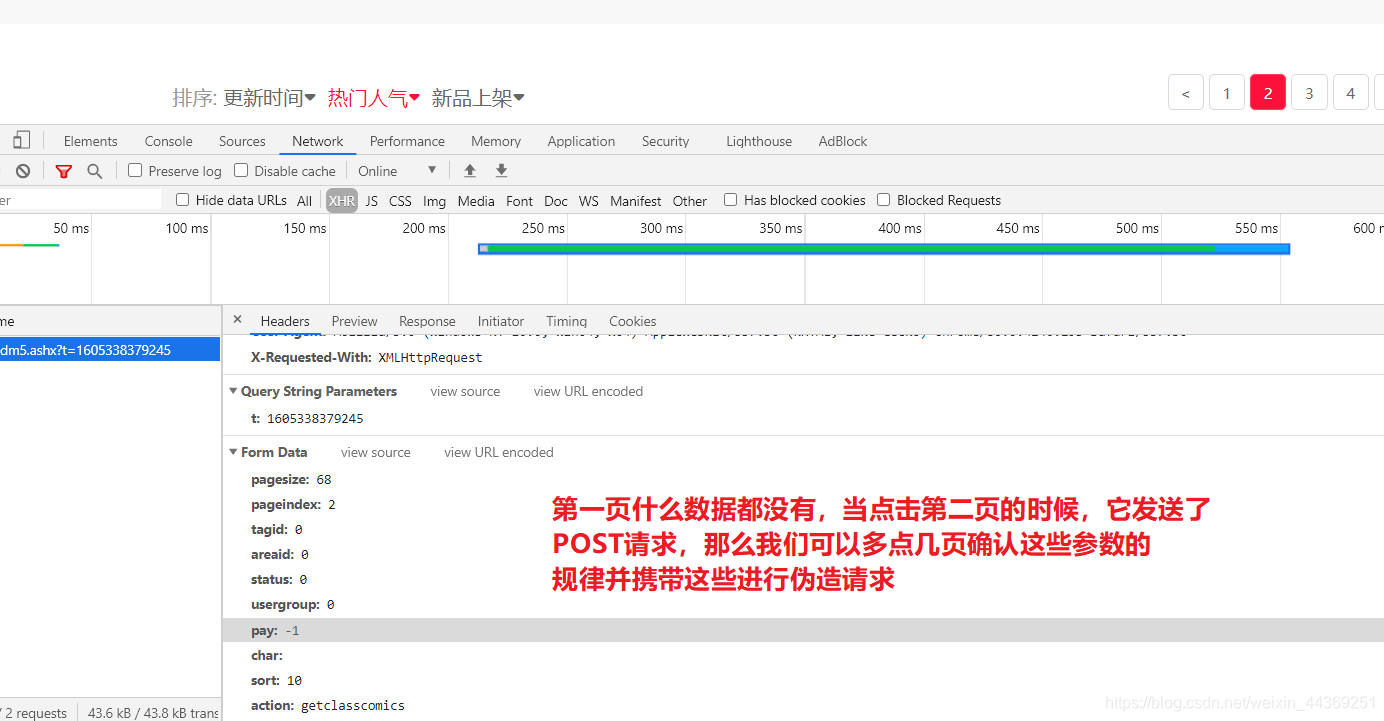Screen dimensions: 1384x721
Task: Click the export HAR download arrow
Action: 502,171
